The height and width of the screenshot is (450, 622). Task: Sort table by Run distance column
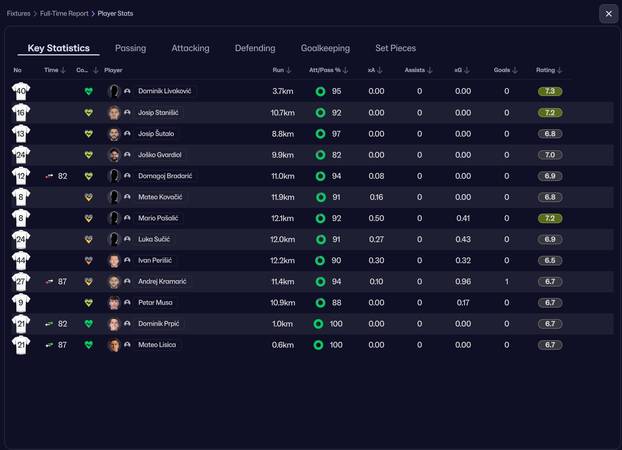pyautogui.click(x=282, y=71)
